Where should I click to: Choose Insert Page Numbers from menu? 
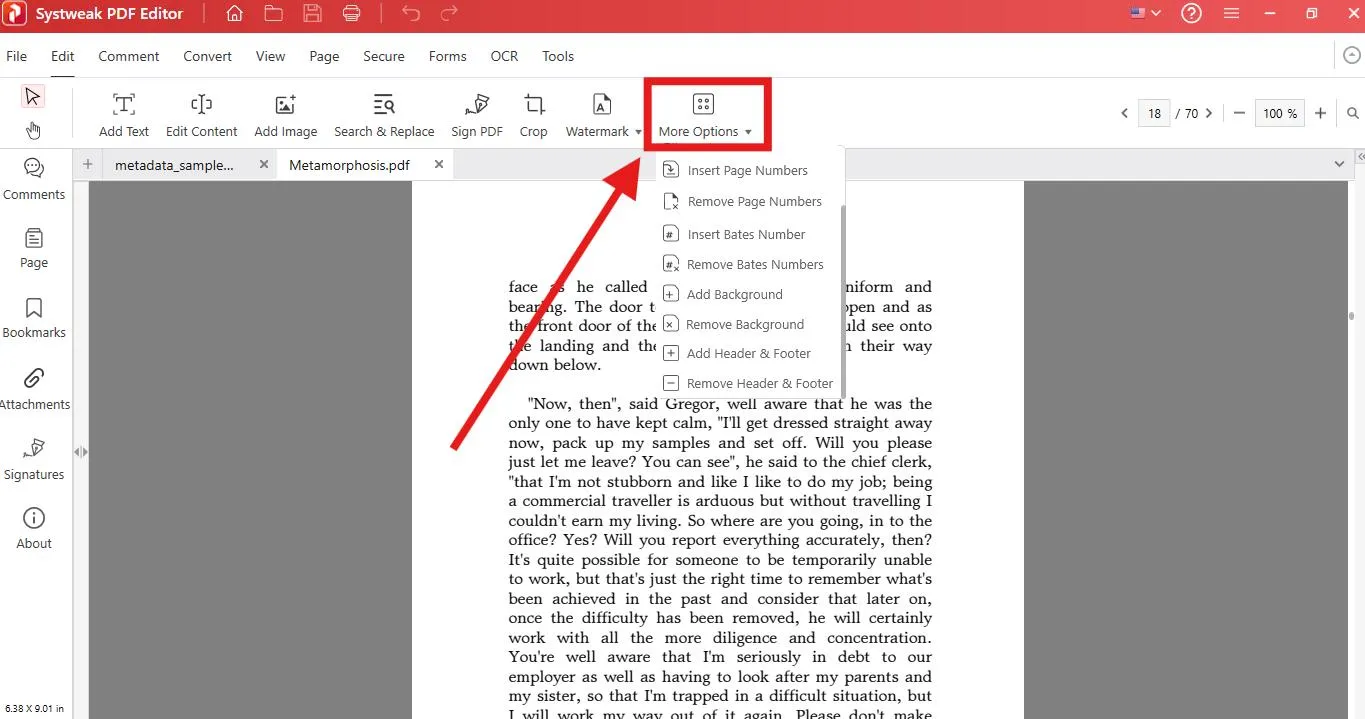747,171
